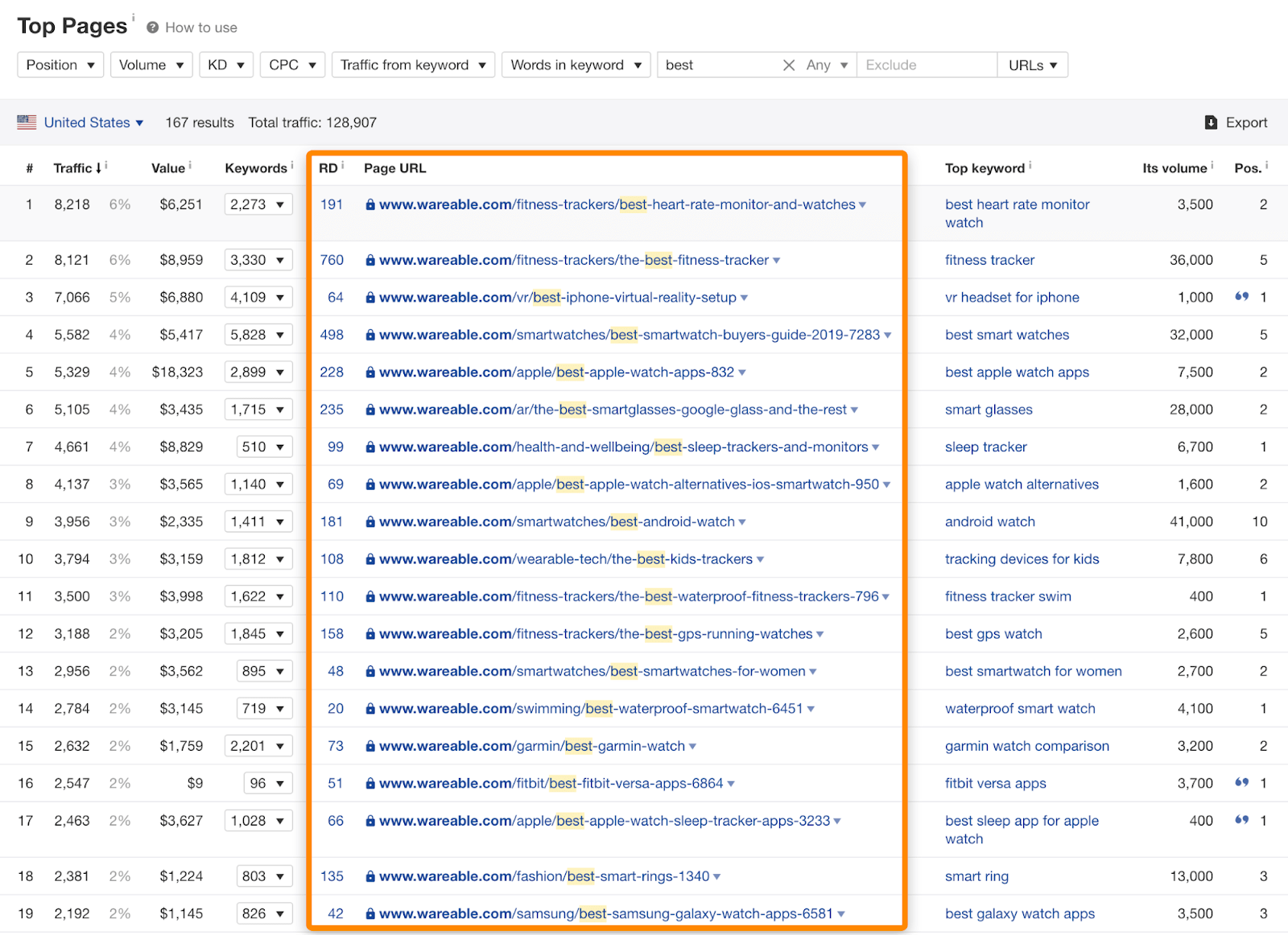Clear the 'best' keyword filter with X

coord(789,65)
